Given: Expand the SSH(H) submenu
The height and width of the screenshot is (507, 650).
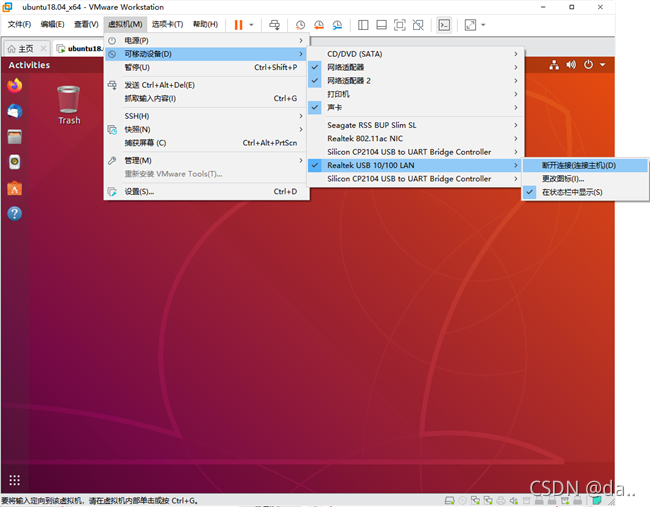Looking at the screenshot, I should coord(206,116).
